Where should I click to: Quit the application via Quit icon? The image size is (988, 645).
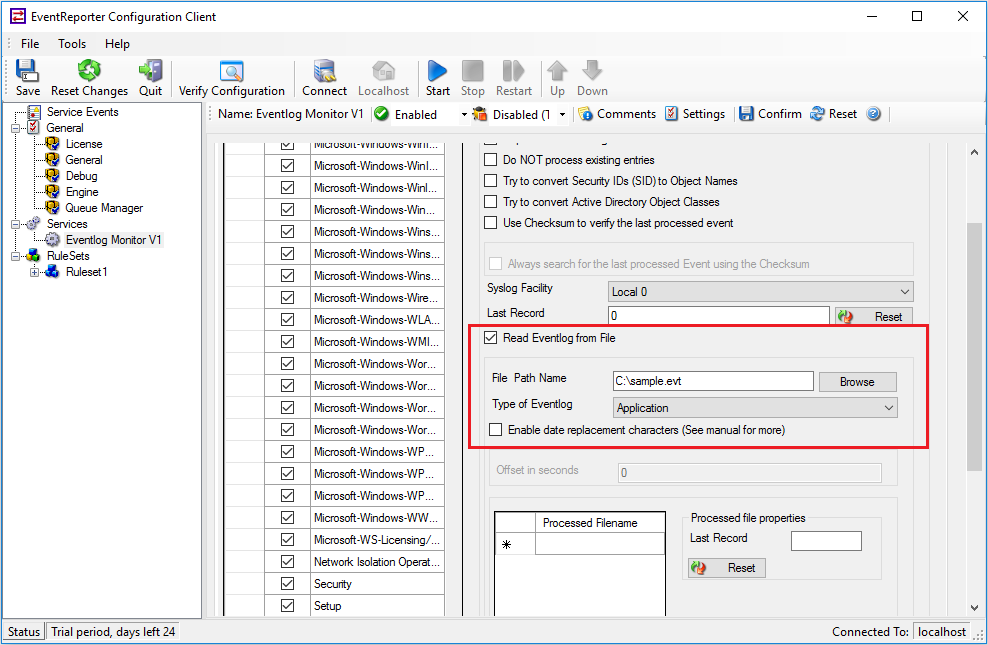tap(151, 77)
